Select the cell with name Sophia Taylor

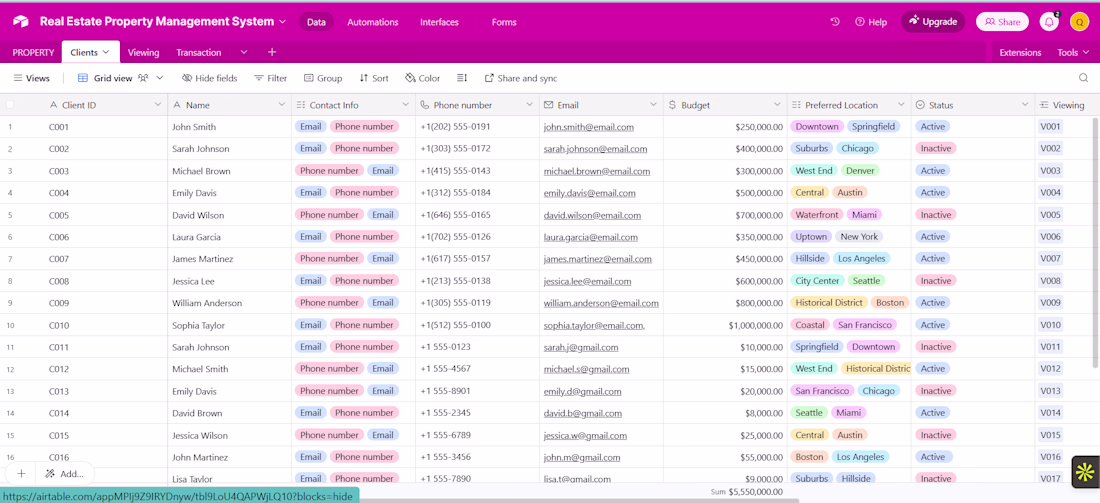229,325
